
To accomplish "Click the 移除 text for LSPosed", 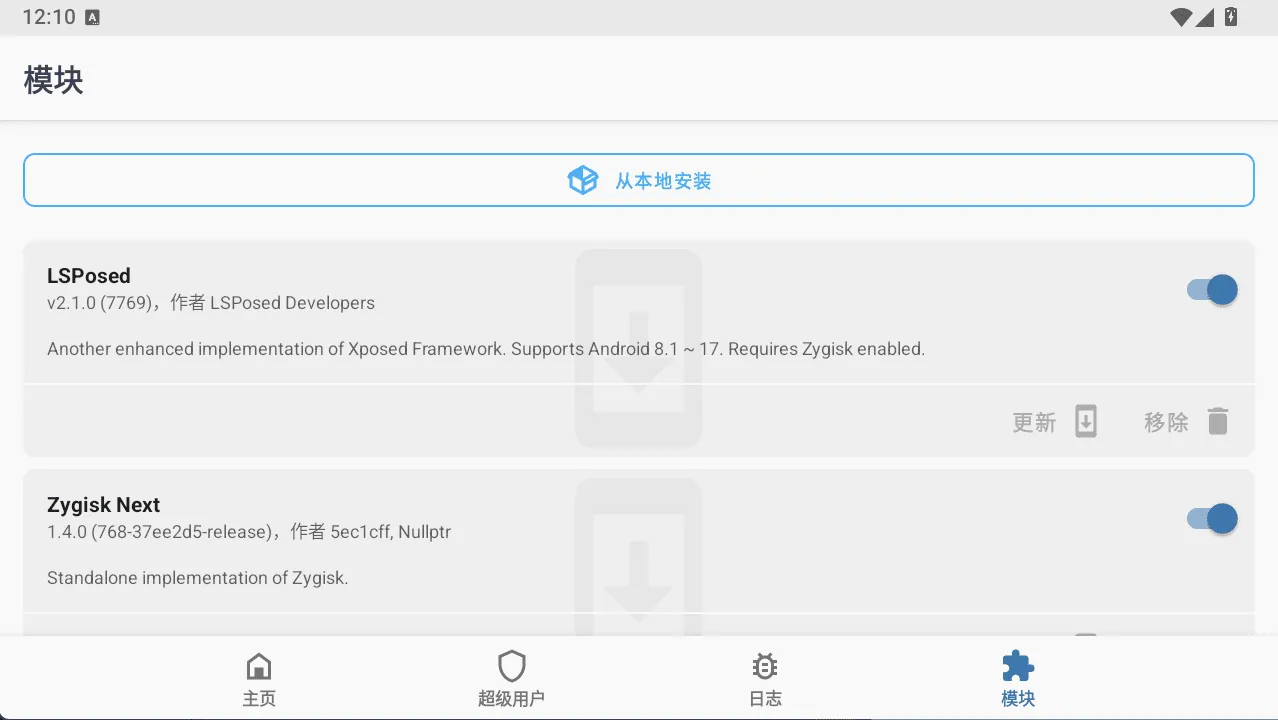I will point(1166,422).
